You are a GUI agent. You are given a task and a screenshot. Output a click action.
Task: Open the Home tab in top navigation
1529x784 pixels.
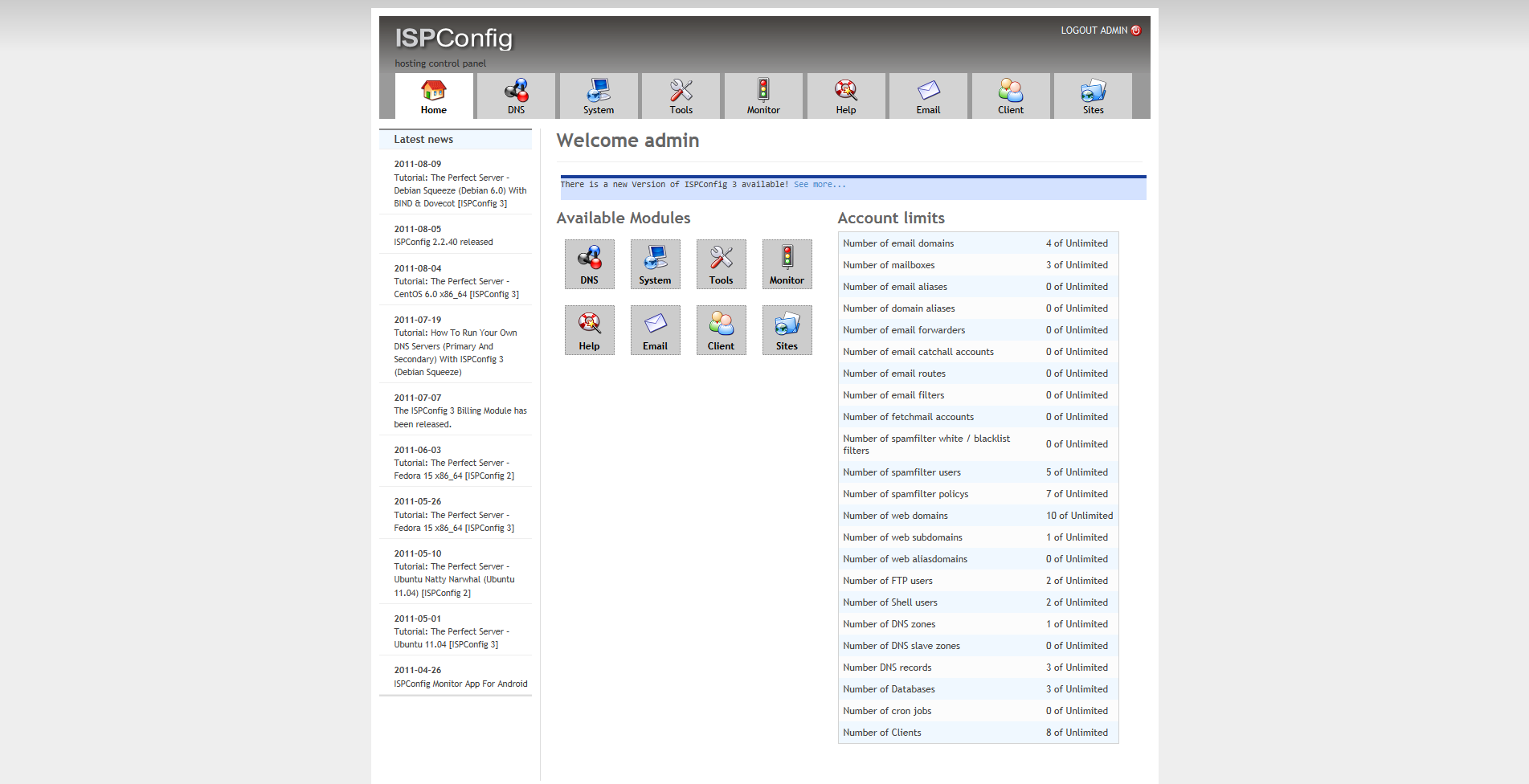coord(434,96)
